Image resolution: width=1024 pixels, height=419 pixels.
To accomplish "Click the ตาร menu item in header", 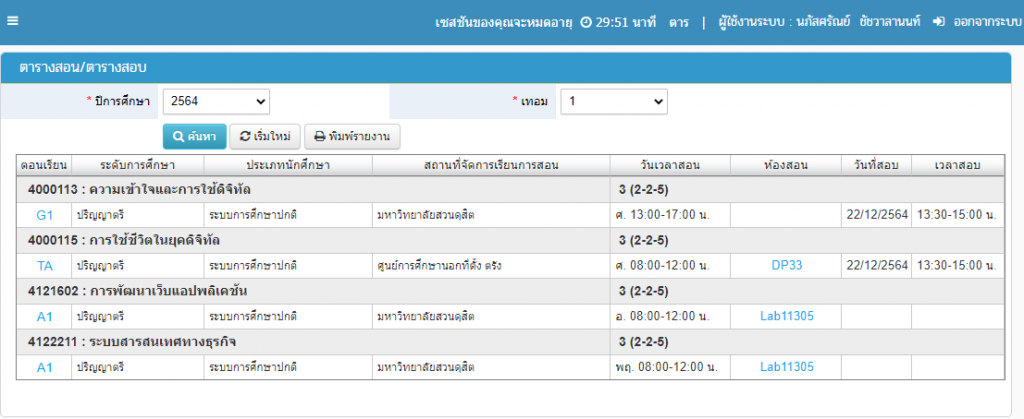I will click(x=679, y=22).
